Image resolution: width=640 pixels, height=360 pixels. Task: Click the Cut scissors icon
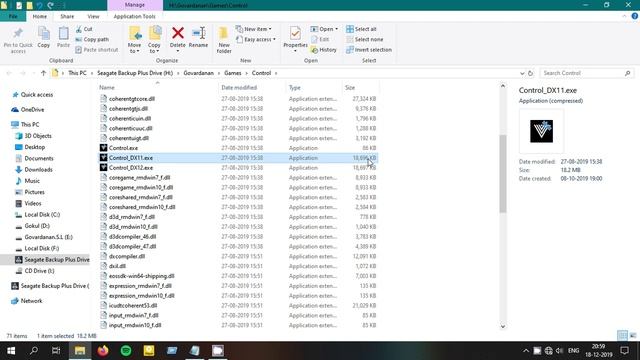tap(79, 29)
